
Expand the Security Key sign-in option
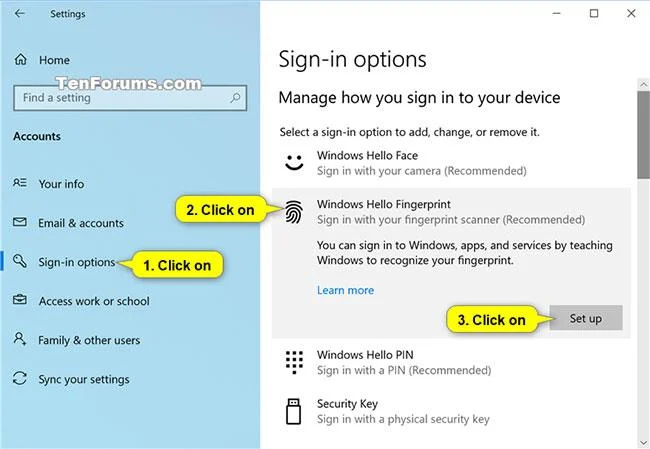coord(451,411)
